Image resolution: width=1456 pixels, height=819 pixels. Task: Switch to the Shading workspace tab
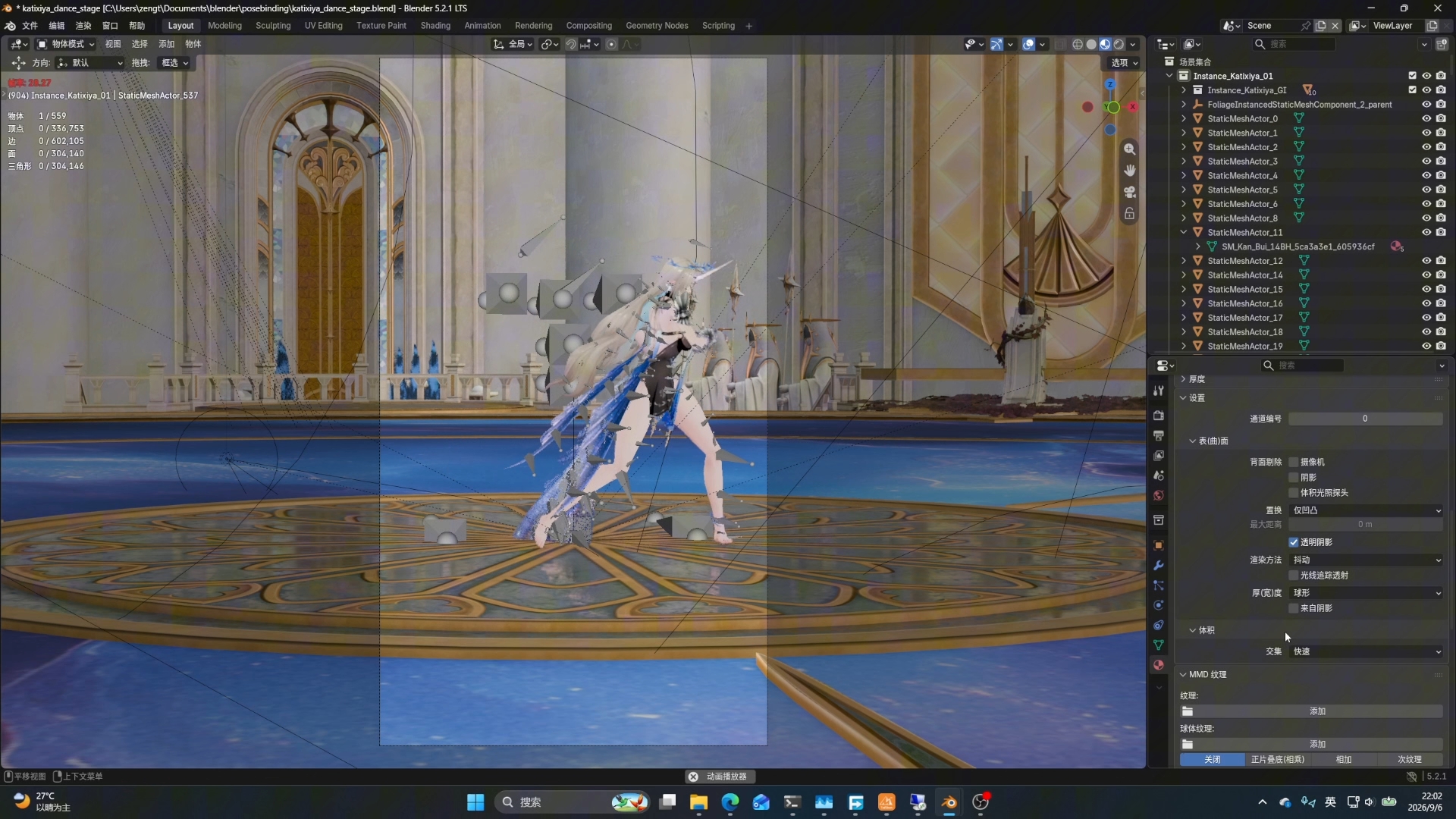[435, 26]
